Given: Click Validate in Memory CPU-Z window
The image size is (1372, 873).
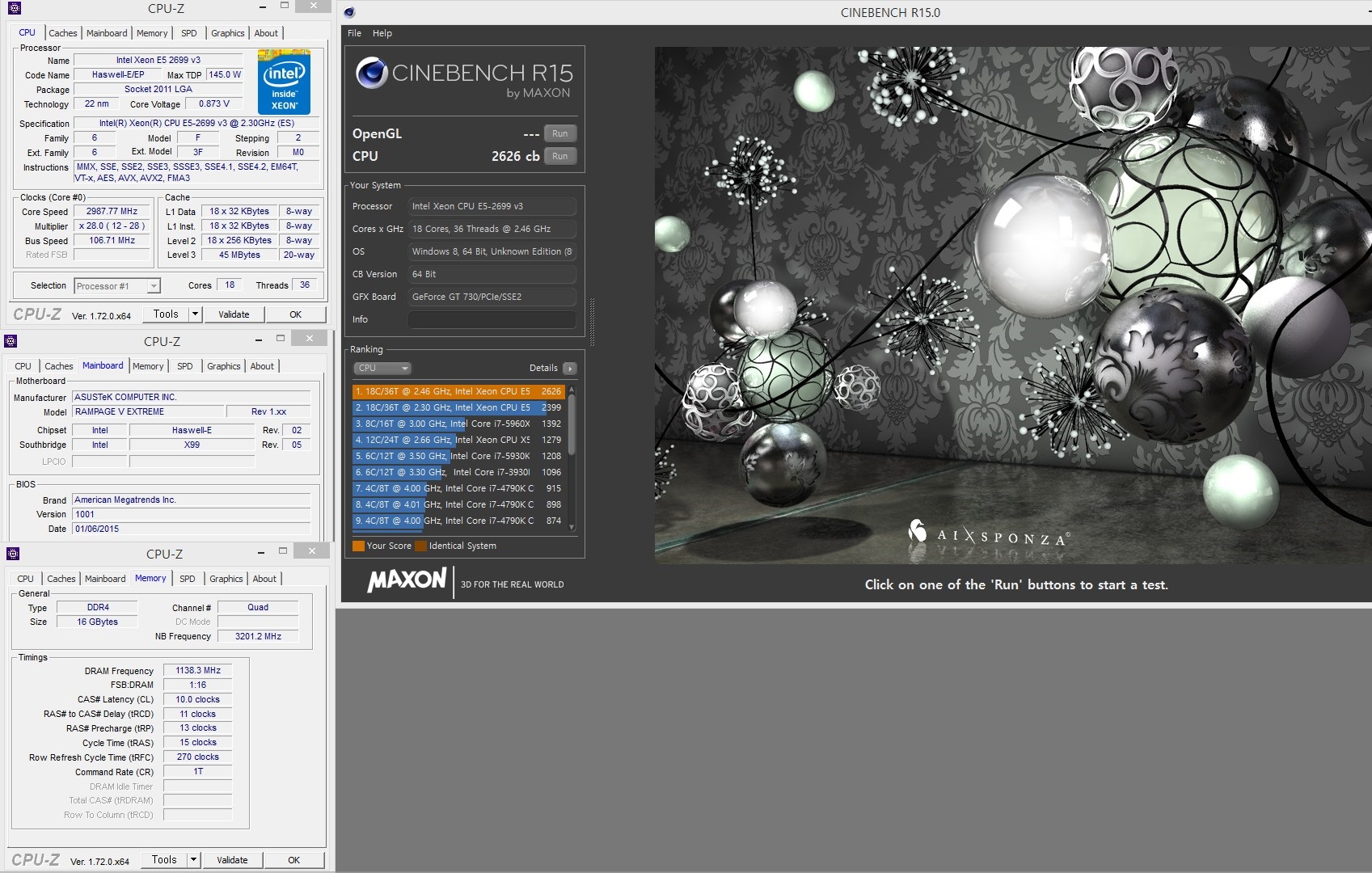Looking at the screenshot, I should (232, 860).
